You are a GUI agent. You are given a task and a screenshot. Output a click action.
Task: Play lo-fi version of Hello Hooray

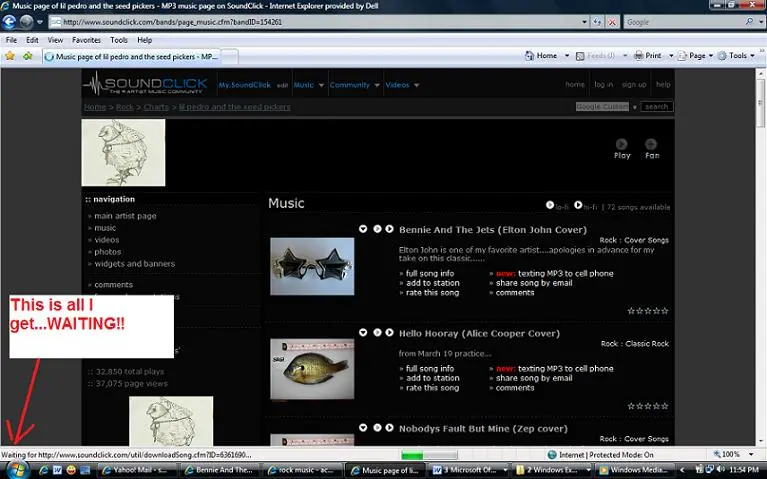pyautogui.click(x=377, y=333)
